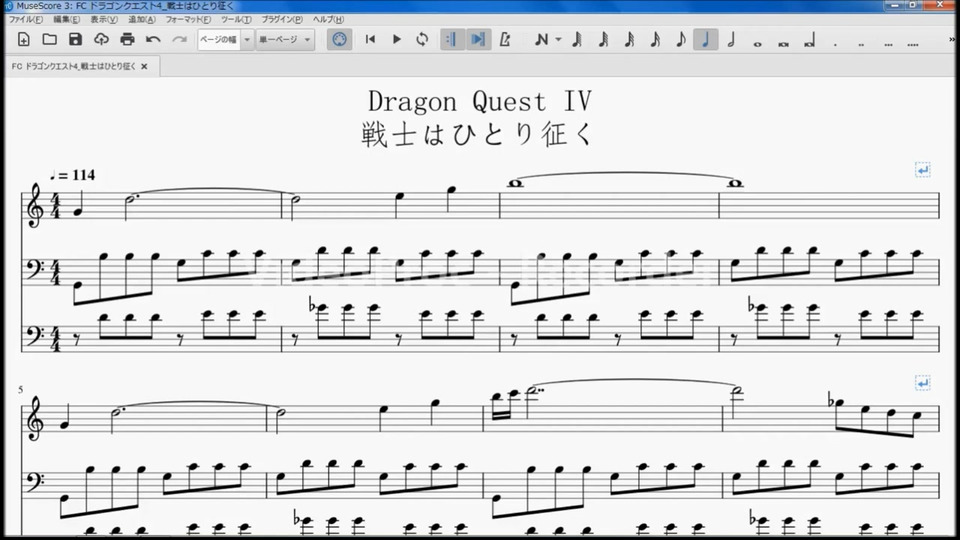Open a score via the folder icon

[50, 40]
